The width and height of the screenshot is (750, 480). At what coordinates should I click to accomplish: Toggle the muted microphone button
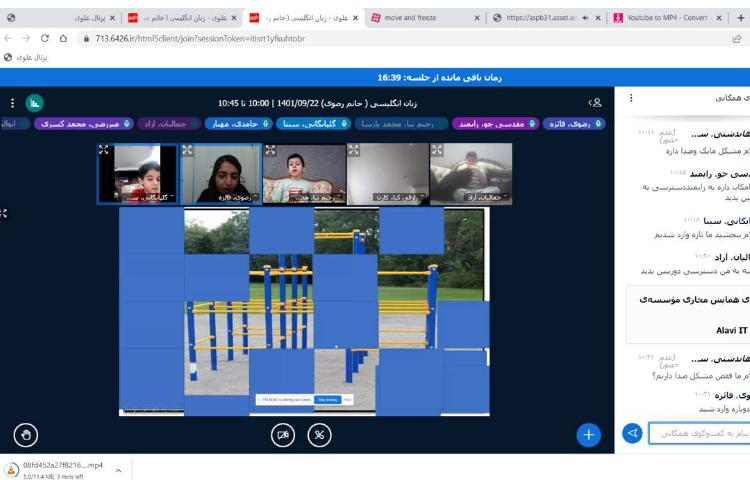(319, 434)
